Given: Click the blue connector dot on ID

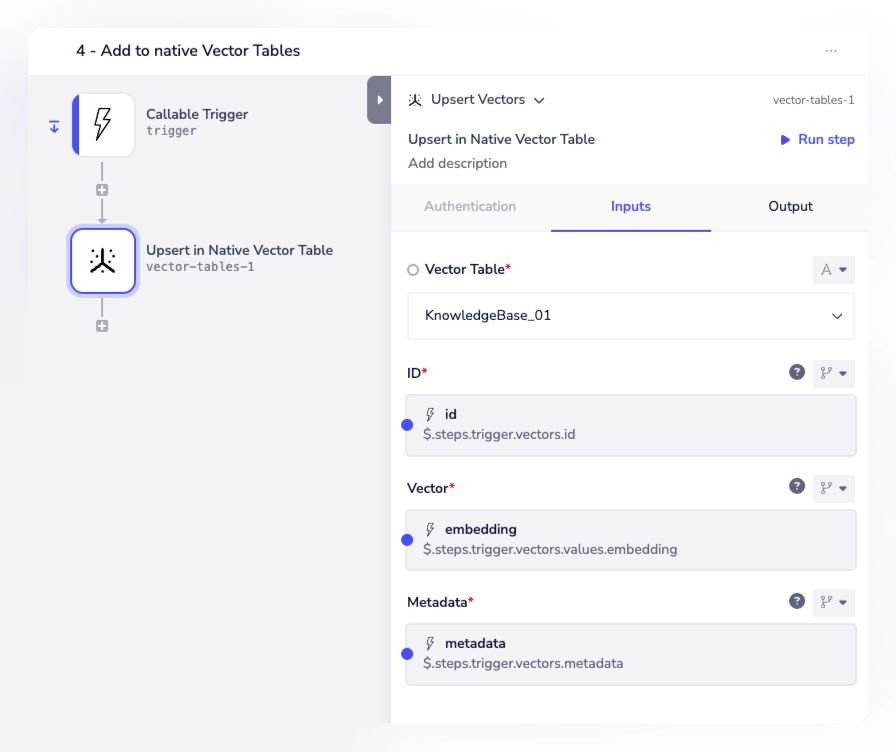Looking at the screenshot, I should (x=407, y=425).
